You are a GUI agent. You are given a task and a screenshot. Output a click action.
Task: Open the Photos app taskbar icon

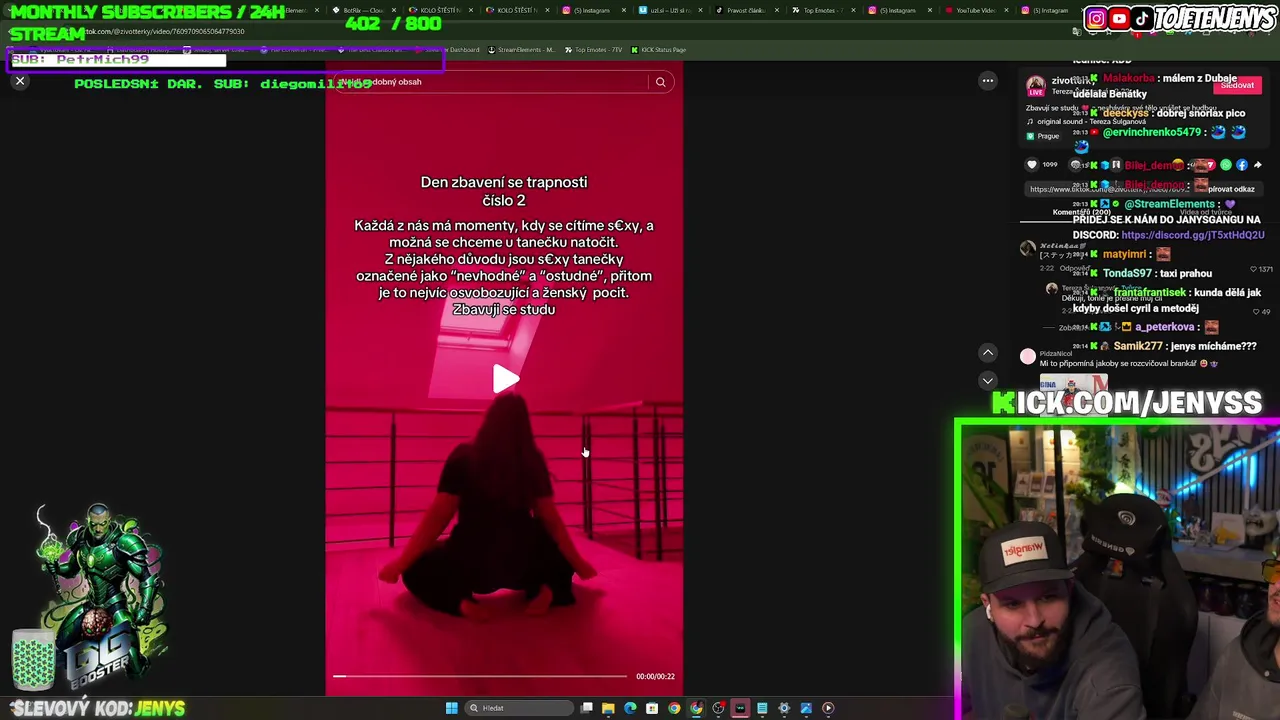tap(806, 708)
